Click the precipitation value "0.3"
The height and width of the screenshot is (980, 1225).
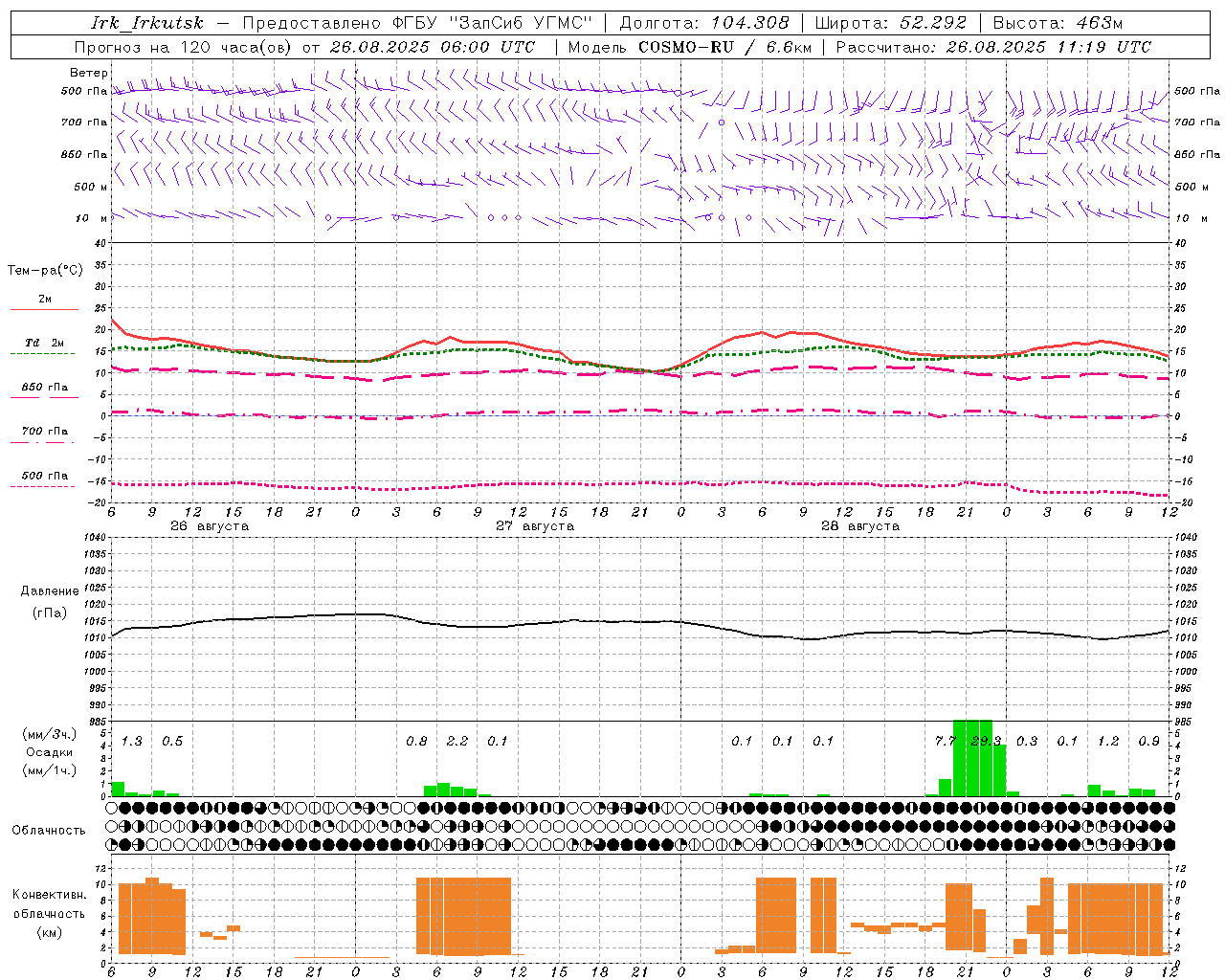coord(1027,741)
